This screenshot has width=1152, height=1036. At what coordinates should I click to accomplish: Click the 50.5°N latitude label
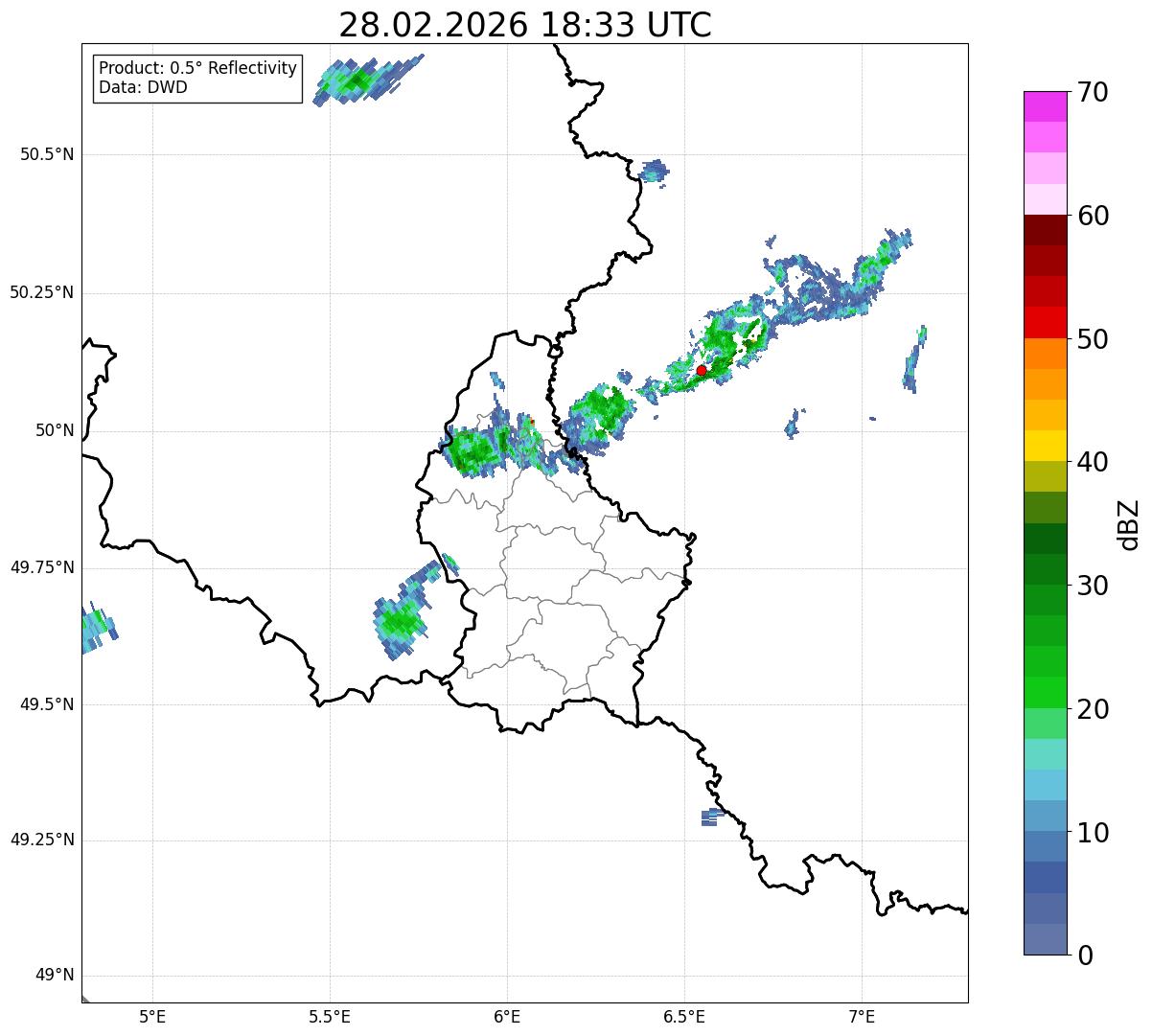point(47,155)
